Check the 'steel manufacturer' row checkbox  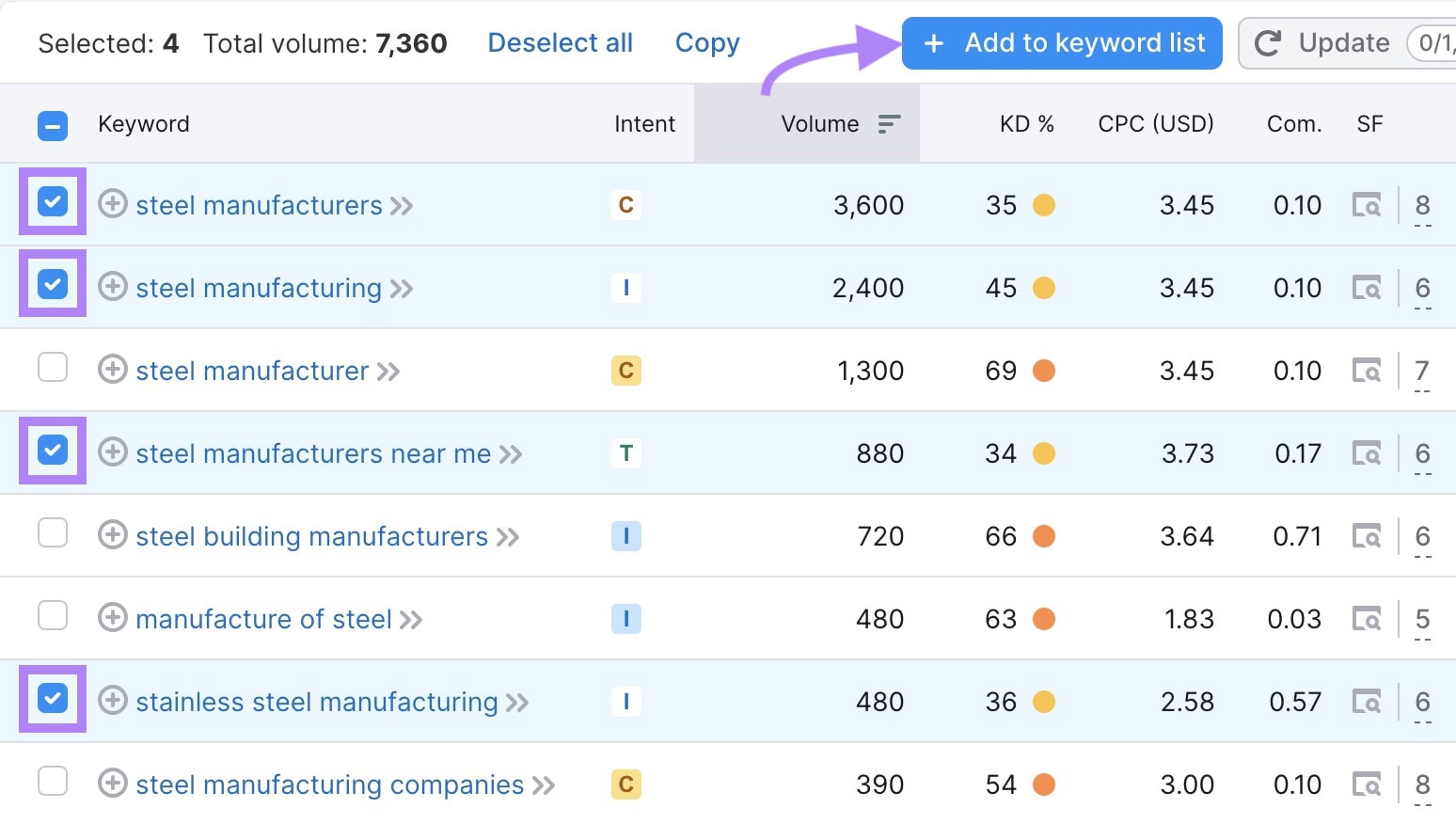(53, 367)
